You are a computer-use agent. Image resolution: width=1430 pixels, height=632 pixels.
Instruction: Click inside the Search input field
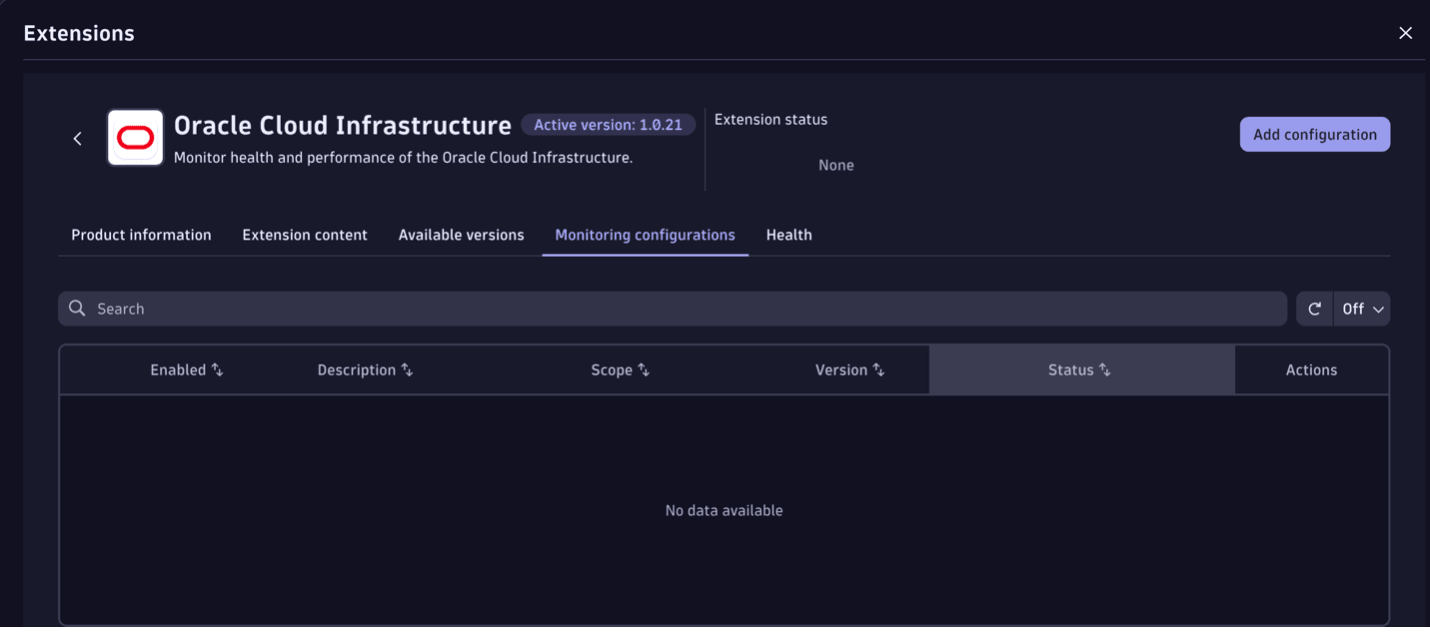click(x=400, y=308)
